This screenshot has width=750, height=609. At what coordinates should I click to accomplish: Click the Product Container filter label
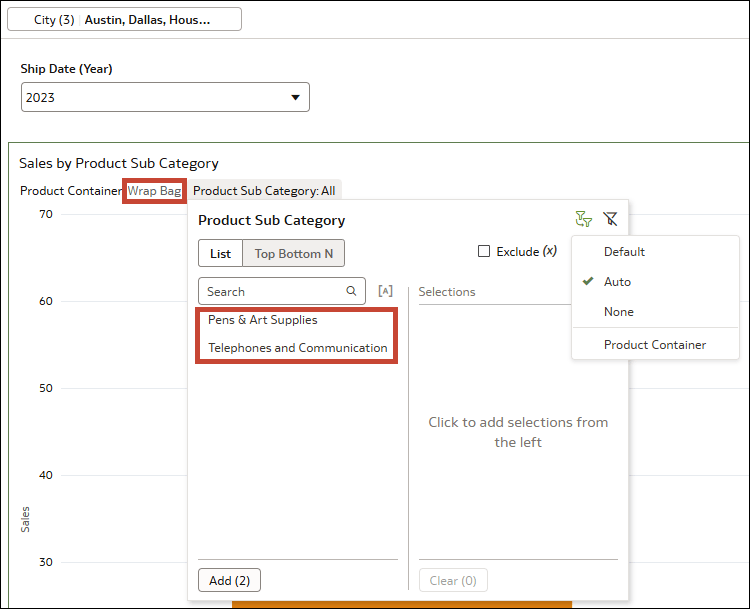coord(71,191)
